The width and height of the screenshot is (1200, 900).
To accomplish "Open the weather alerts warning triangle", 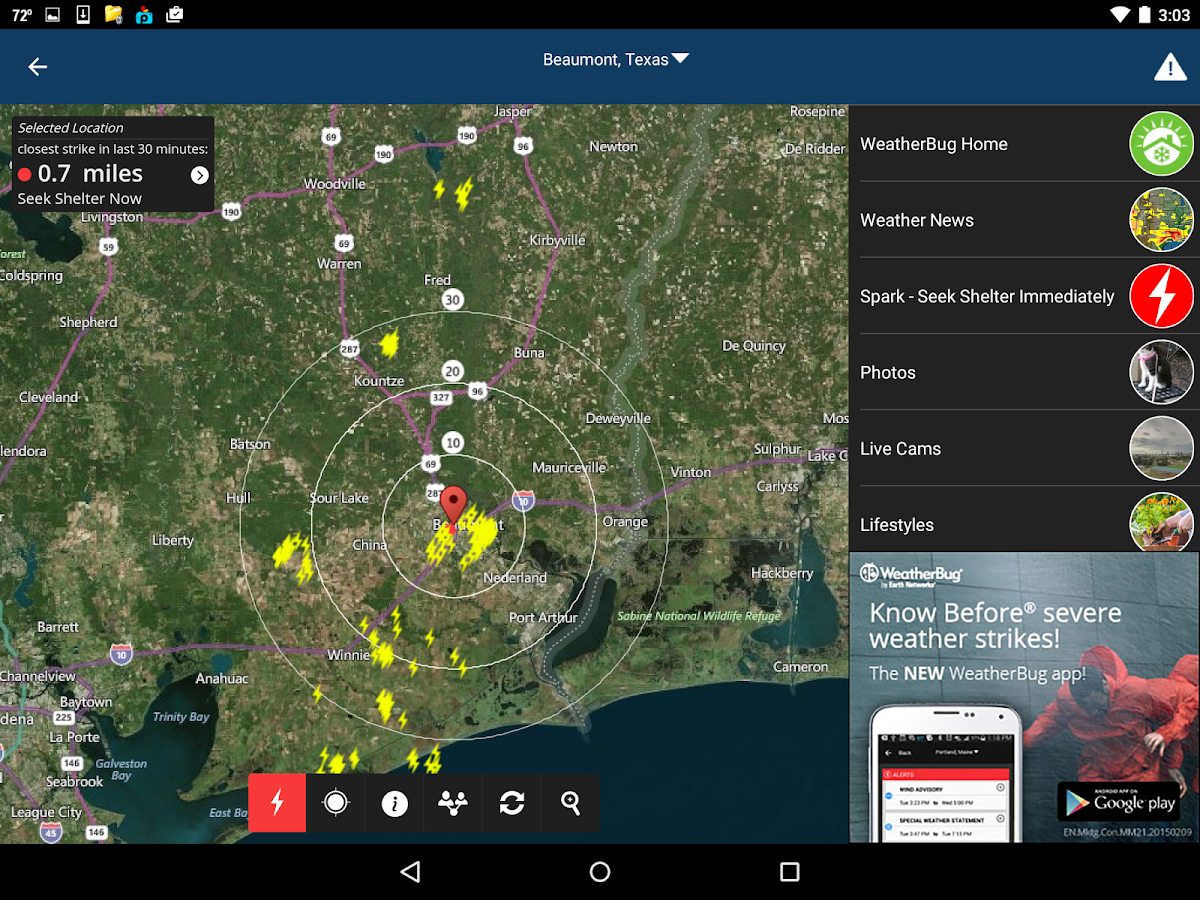I will pos(1170,67).
